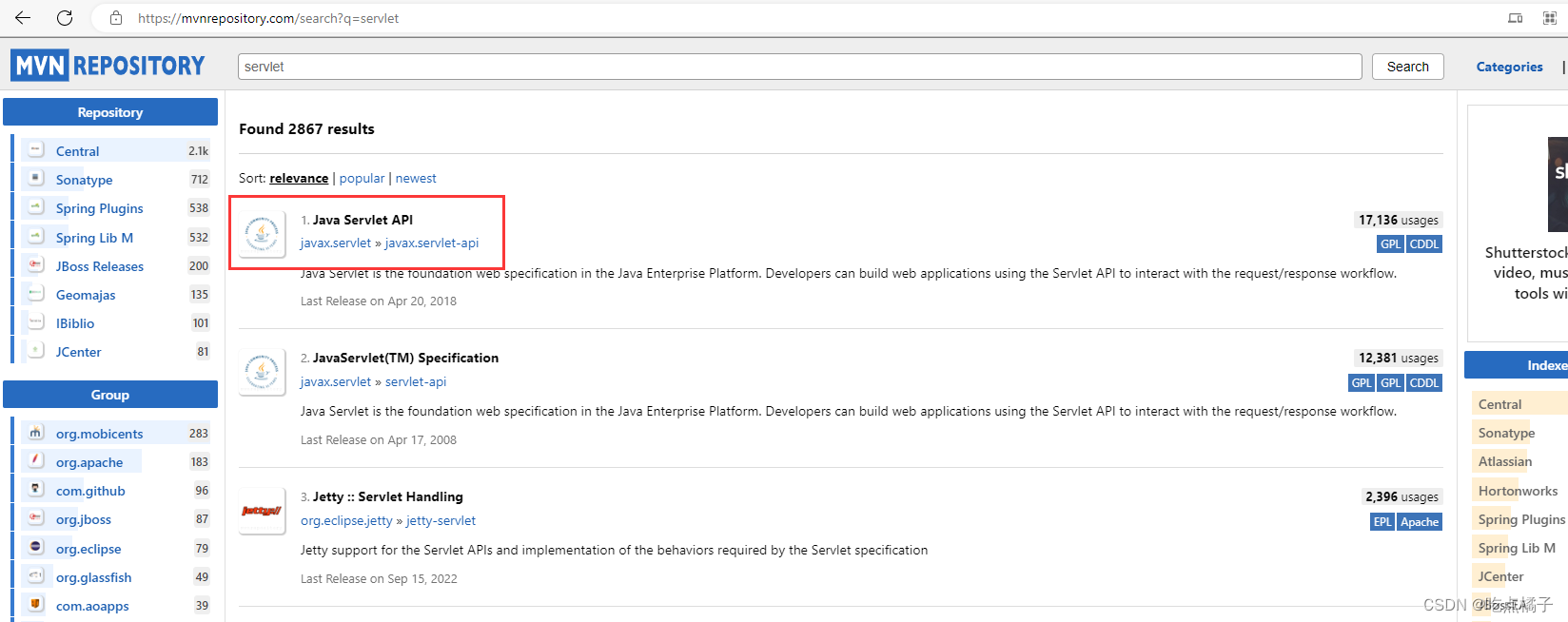The height and width of the screenshot is (622, 1568).
Task: View the 12,381 usages badge
Action: click(1398, 358)
